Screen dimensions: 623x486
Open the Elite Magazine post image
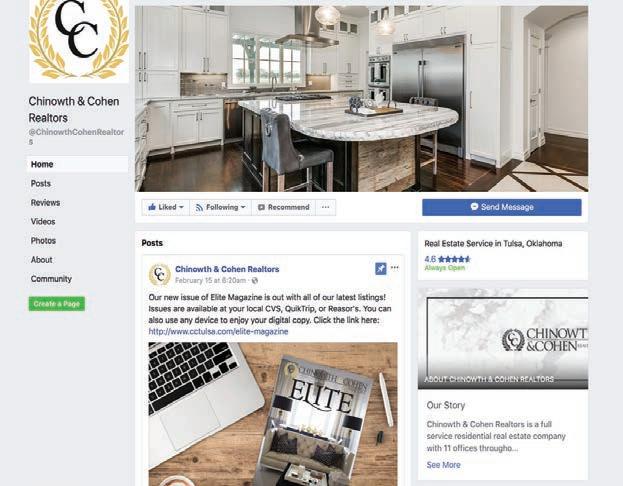273,414
